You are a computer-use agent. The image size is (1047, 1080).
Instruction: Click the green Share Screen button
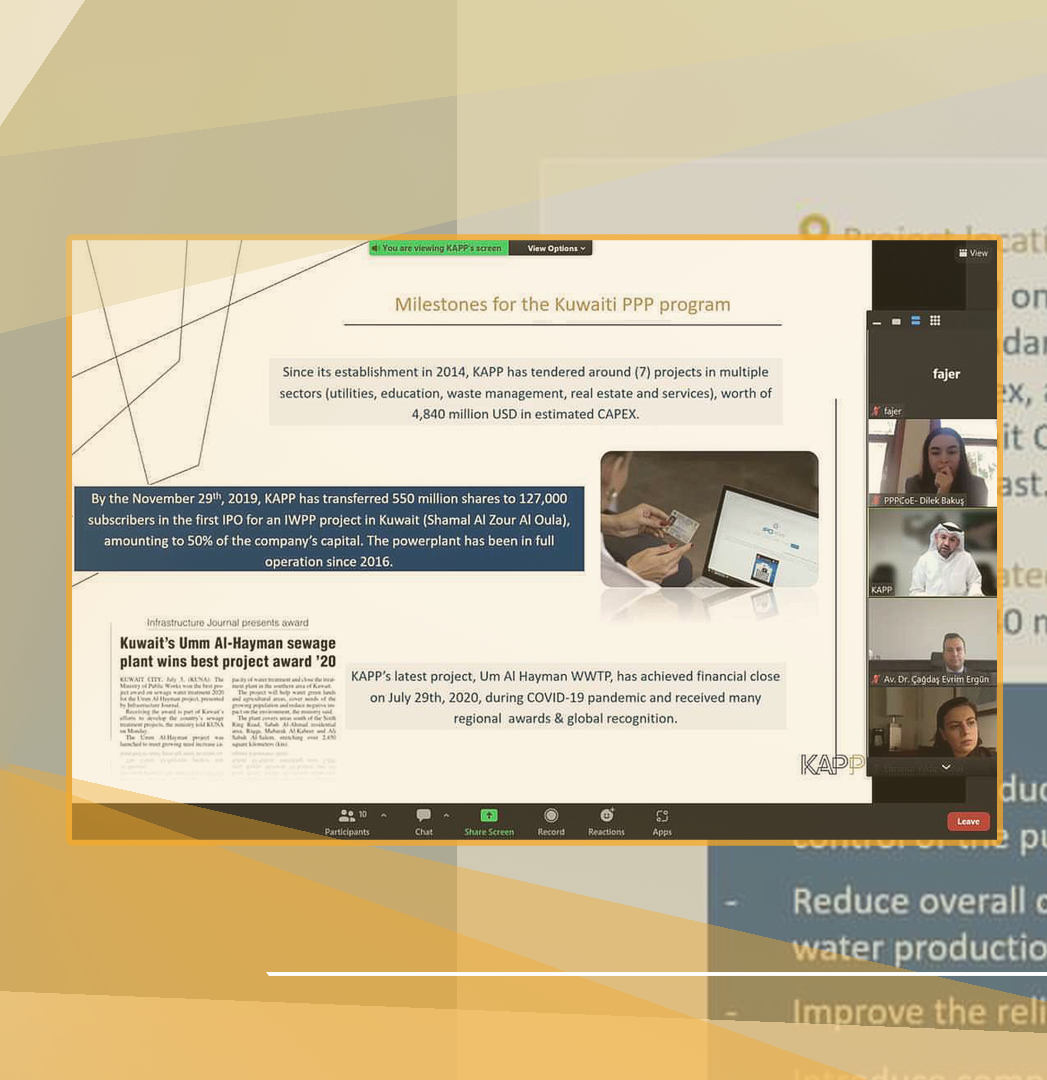click(489, 822)
